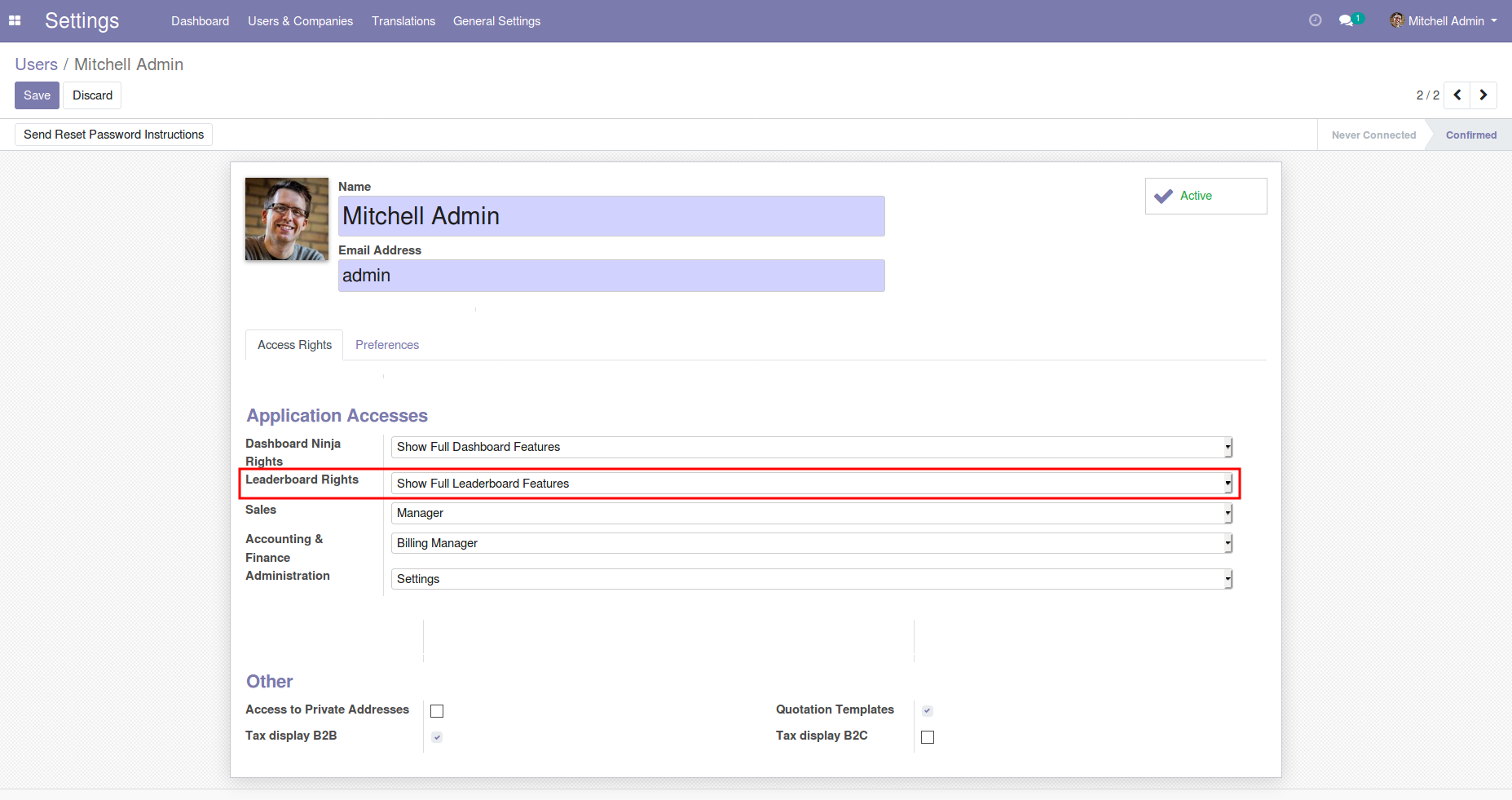1512x800 pixels.
Task: Click Mitchell Admin profile photo
Action: (x=287, y=219)
